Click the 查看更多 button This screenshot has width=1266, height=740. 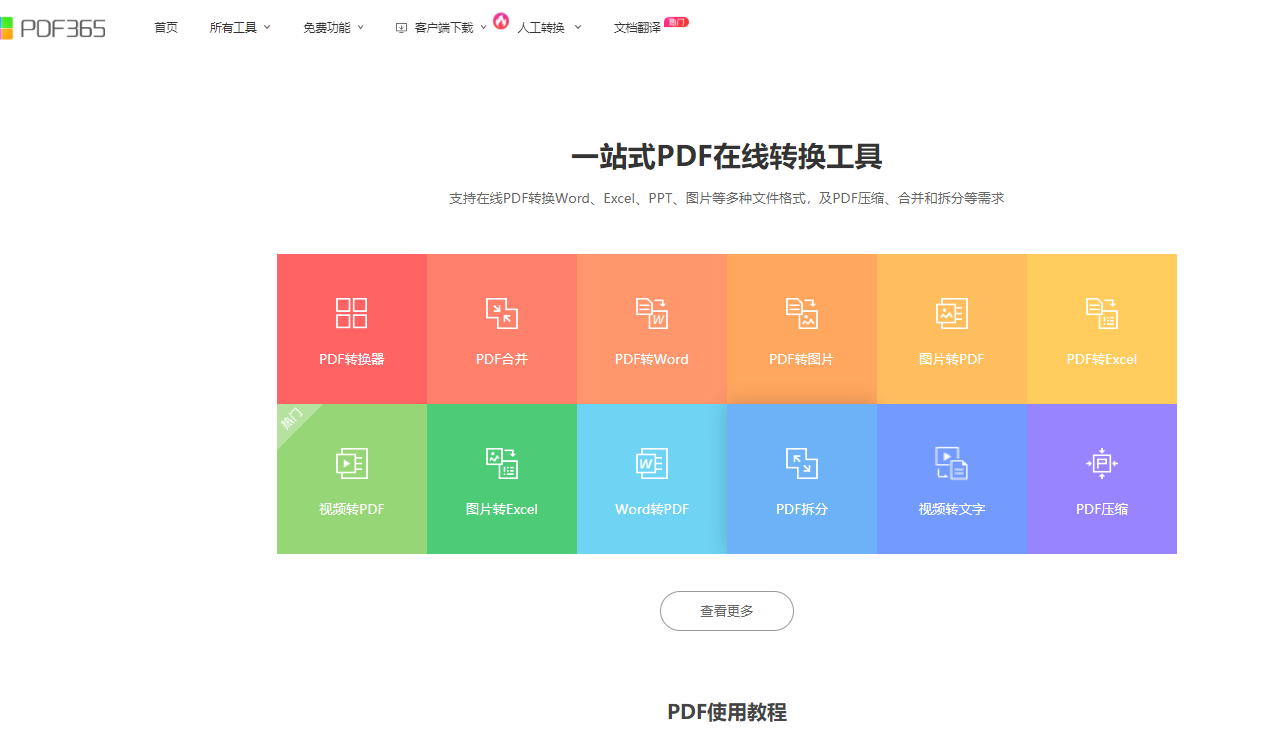click(727, 611)
